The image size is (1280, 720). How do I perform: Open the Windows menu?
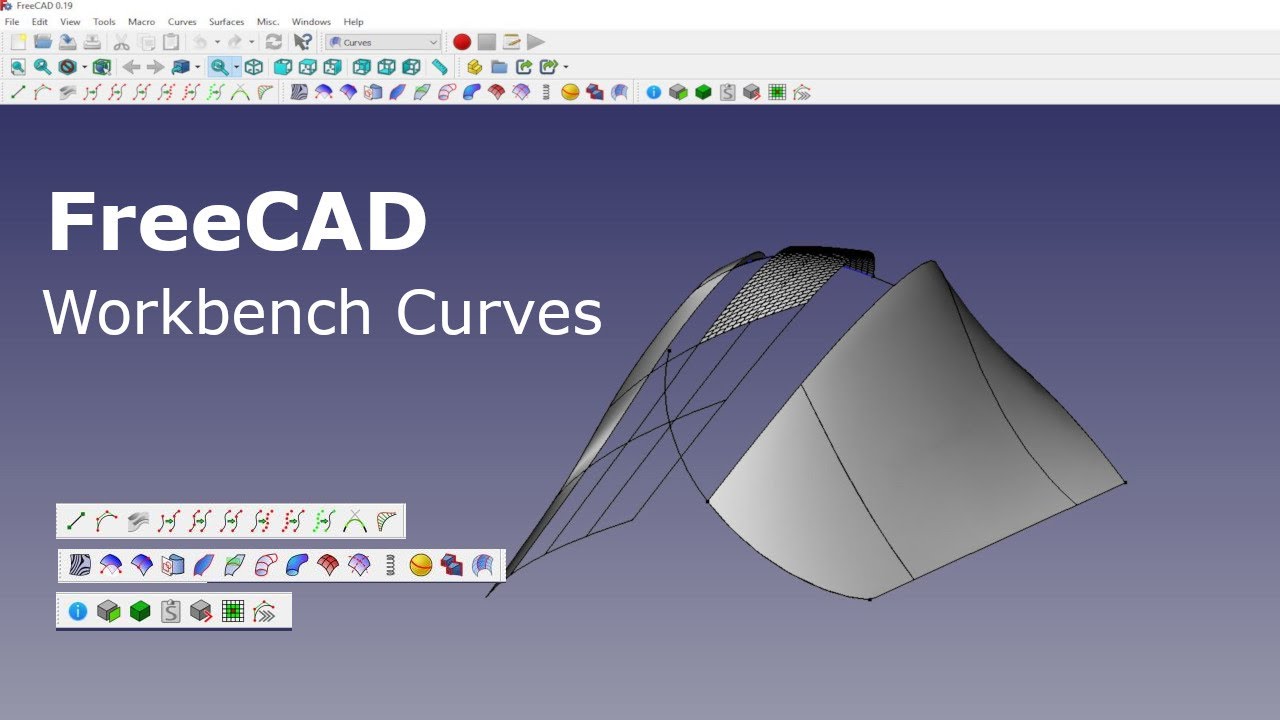coord(311,21)
